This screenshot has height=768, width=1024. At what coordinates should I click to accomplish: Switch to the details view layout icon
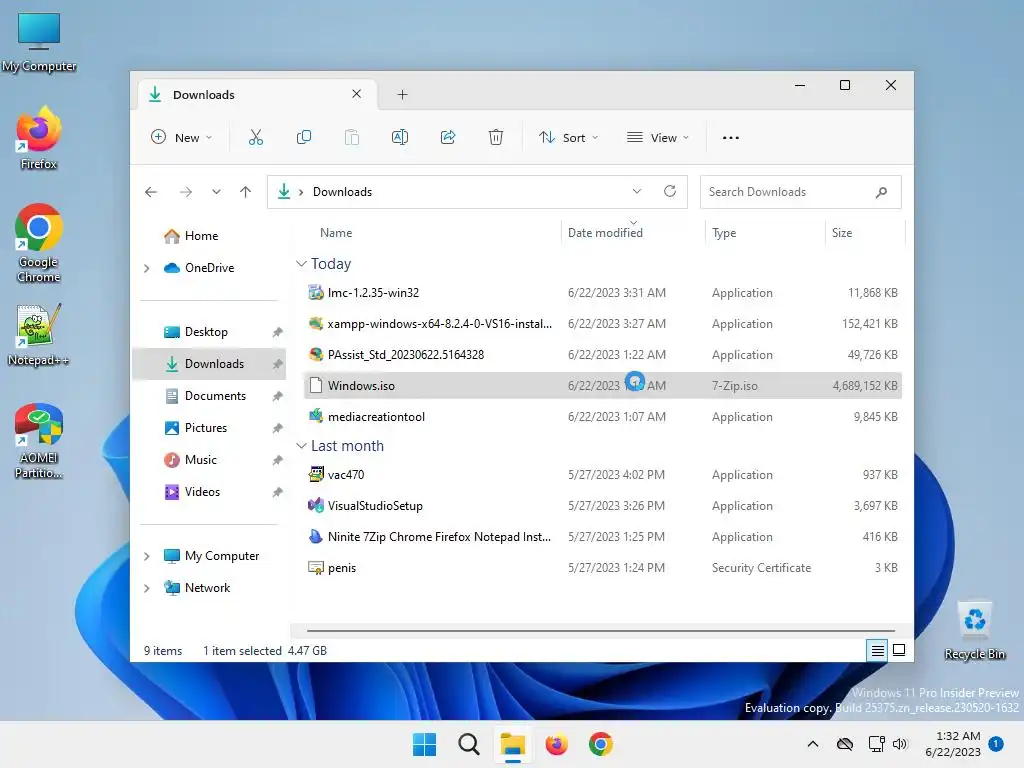coord(877,650)
